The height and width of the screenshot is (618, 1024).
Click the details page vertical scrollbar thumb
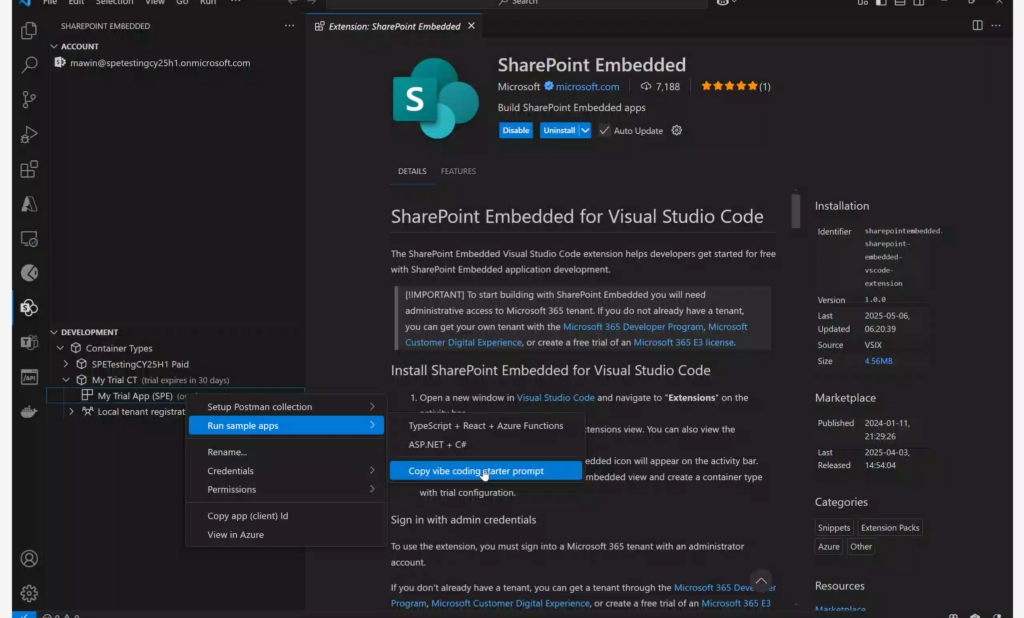[795, 211]
